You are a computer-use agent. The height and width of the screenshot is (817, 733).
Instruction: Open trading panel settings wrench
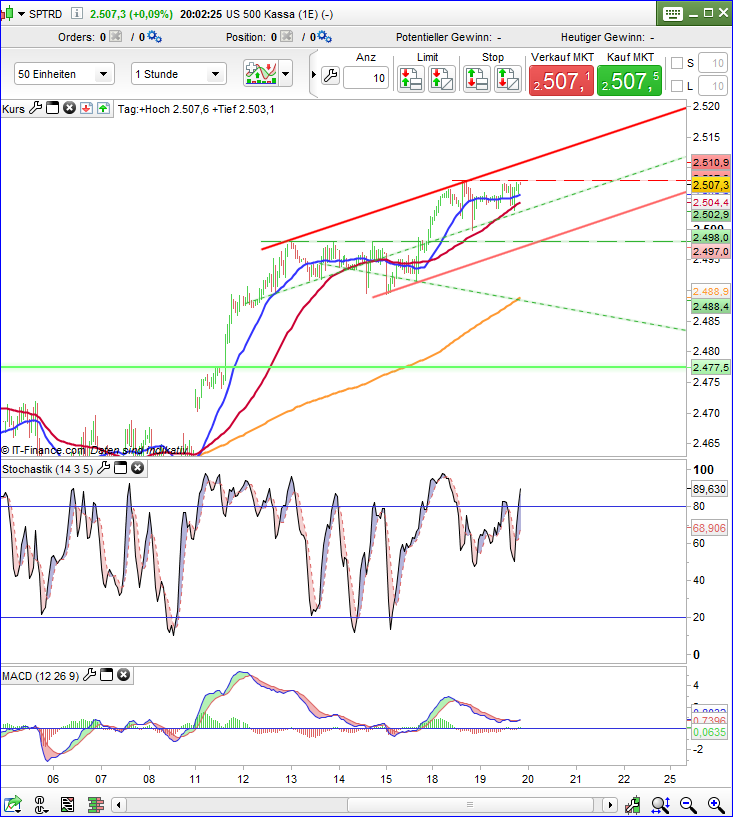(x=330, y=76)
